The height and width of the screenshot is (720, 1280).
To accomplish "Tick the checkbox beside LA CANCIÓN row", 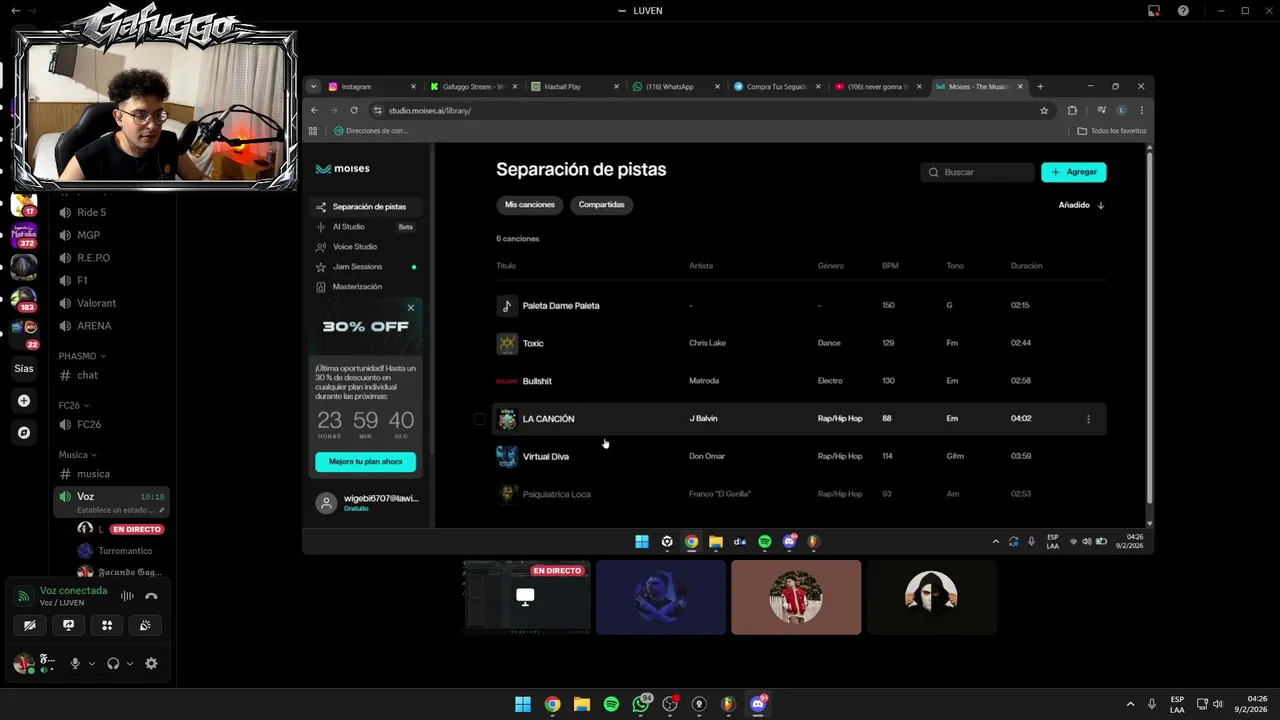I will (479, 419).
